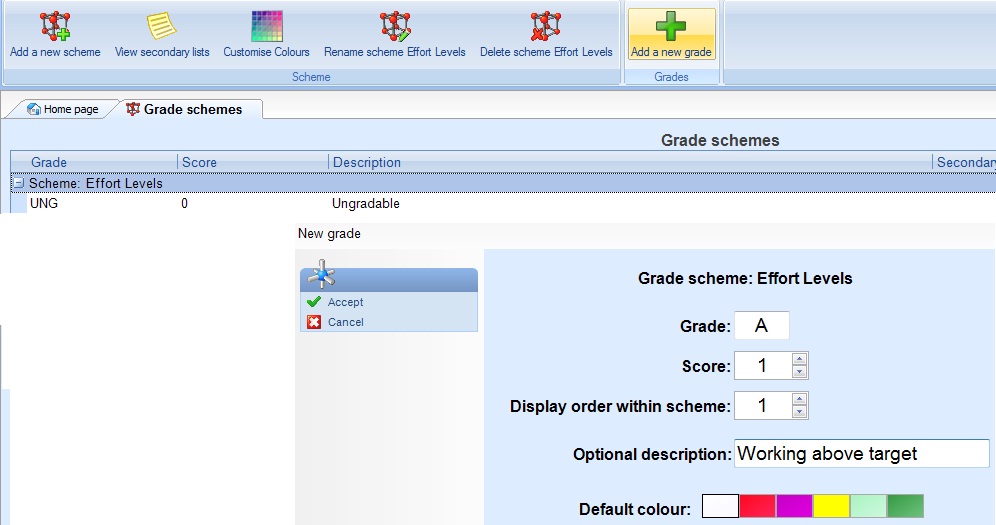Screen dimensions: 996x525
Task: Collapse the Effort Levels scheme group
Action: coord(19,183)
